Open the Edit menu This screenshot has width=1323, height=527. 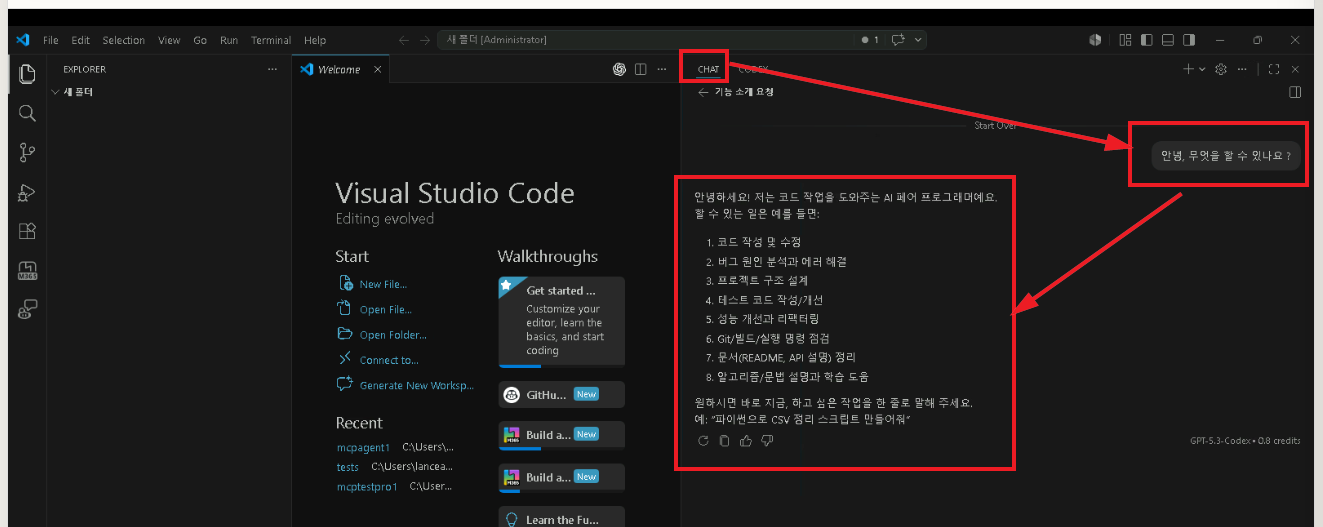click(x=80, y=40)
